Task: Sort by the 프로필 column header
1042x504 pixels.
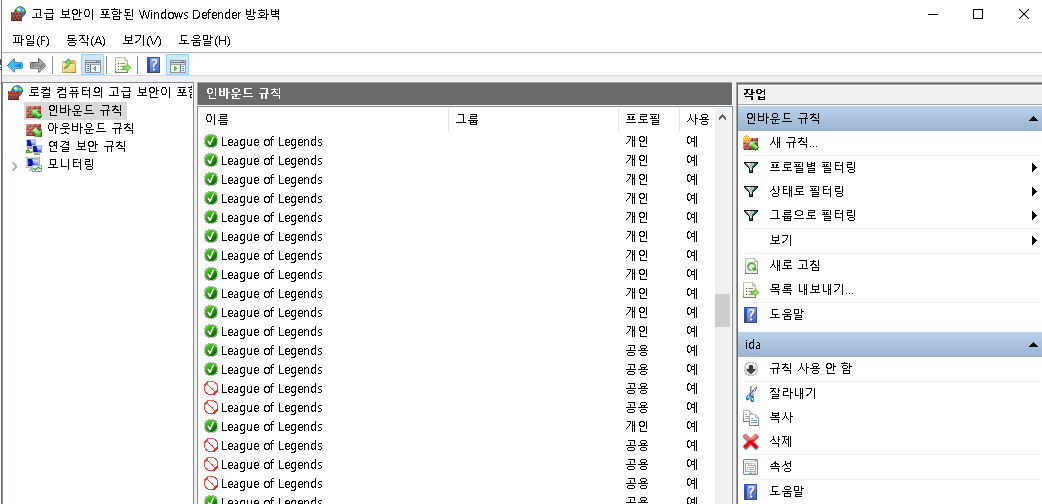Action: click(649, 120)
